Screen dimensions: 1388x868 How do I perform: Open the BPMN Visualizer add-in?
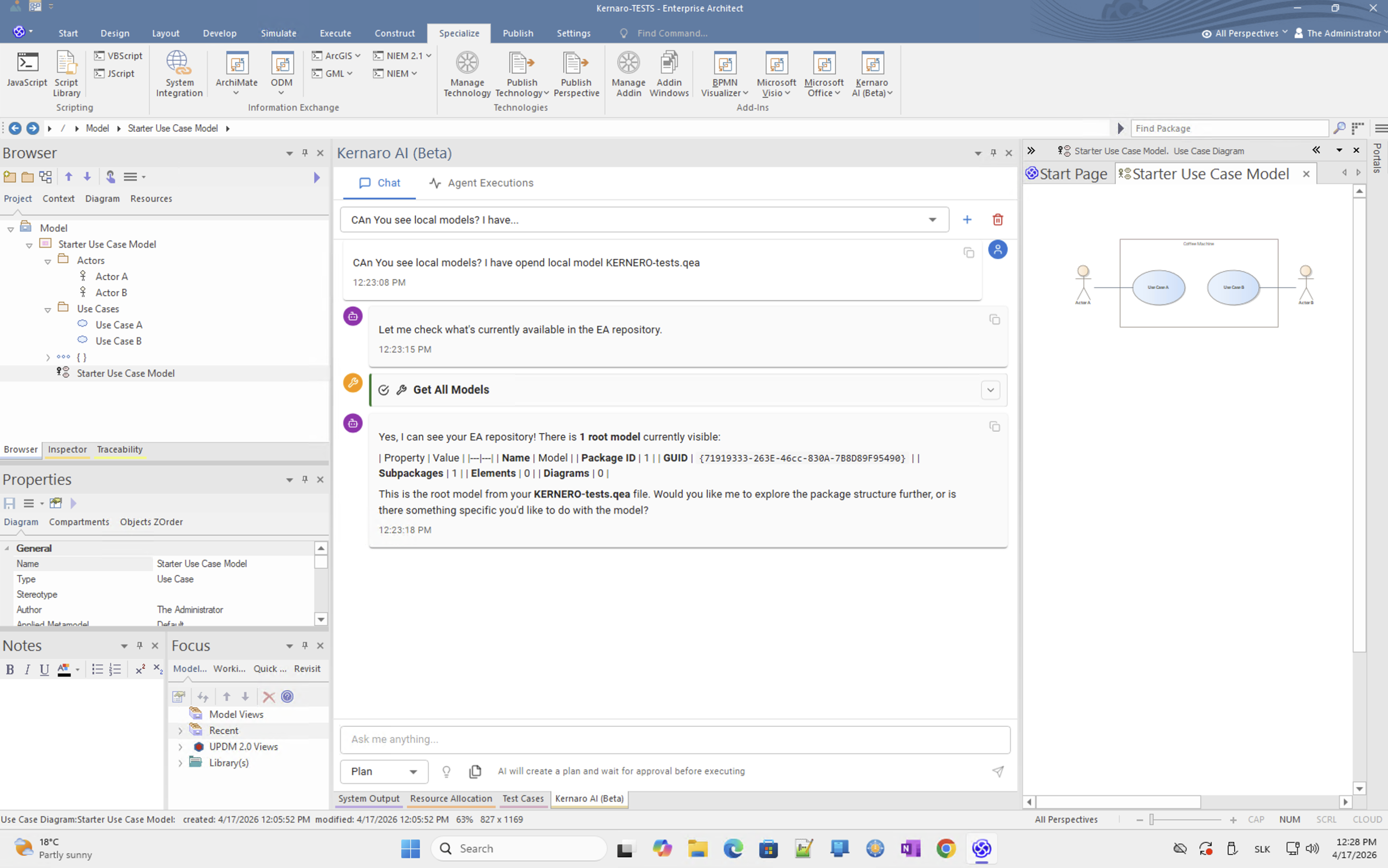(724, 74)
